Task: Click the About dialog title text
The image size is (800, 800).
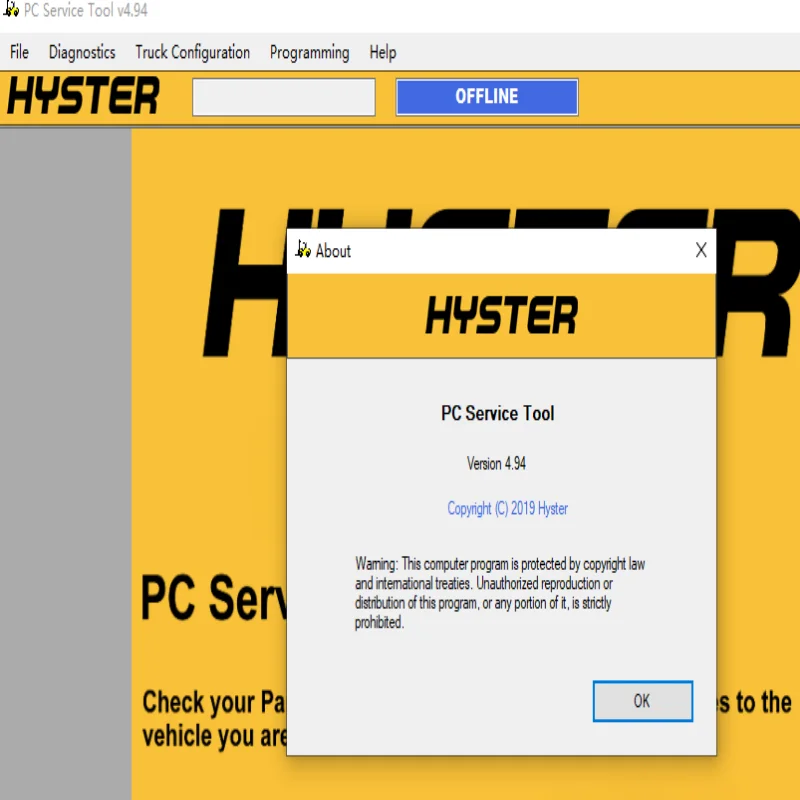Action: click(333, 251)
